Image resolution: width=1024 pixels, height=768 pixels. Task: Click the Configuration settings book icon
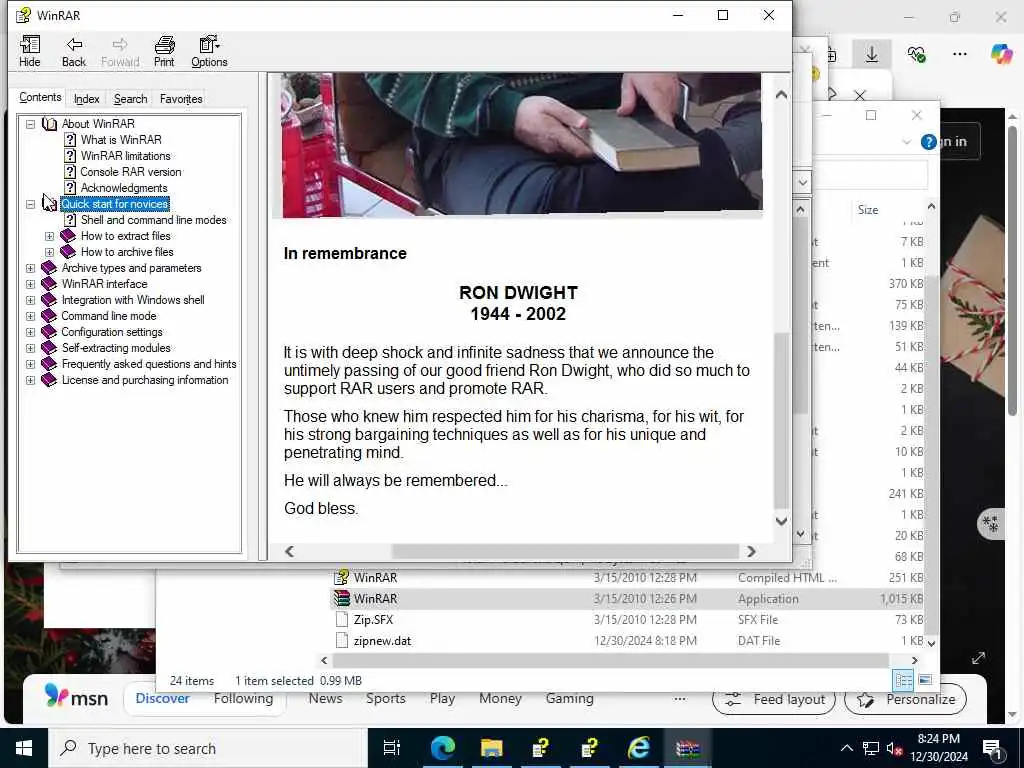49,332
